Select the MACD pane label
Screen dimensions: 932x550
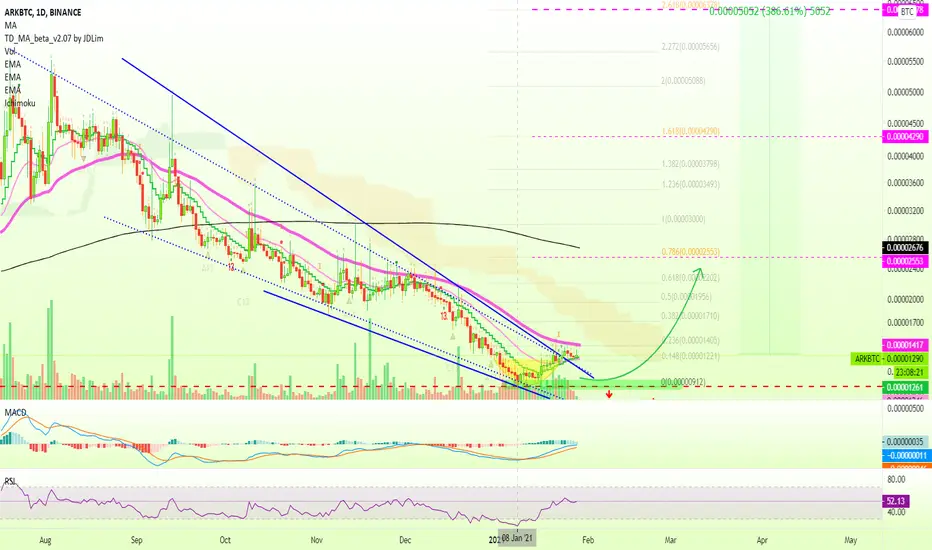coord(15,413)
